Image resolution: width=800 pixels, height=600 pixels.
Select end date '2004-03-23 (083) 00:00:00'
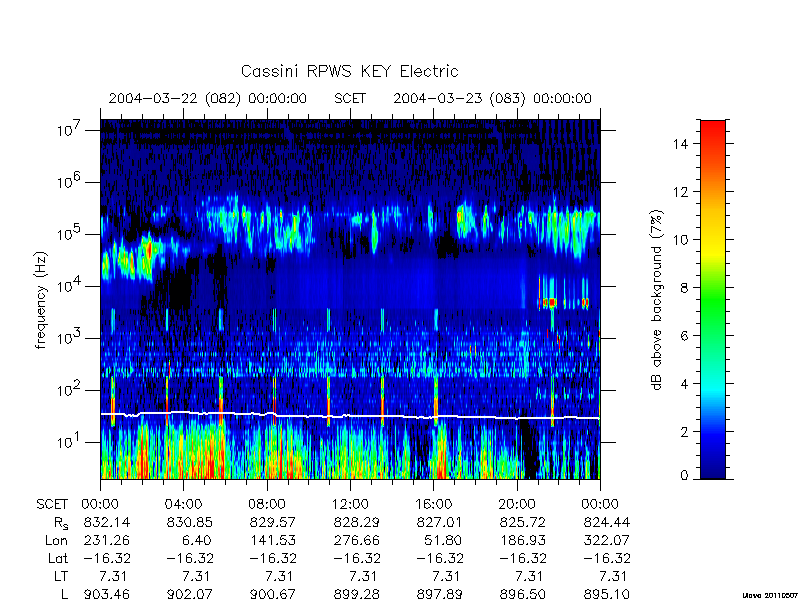tap(492, 98)
